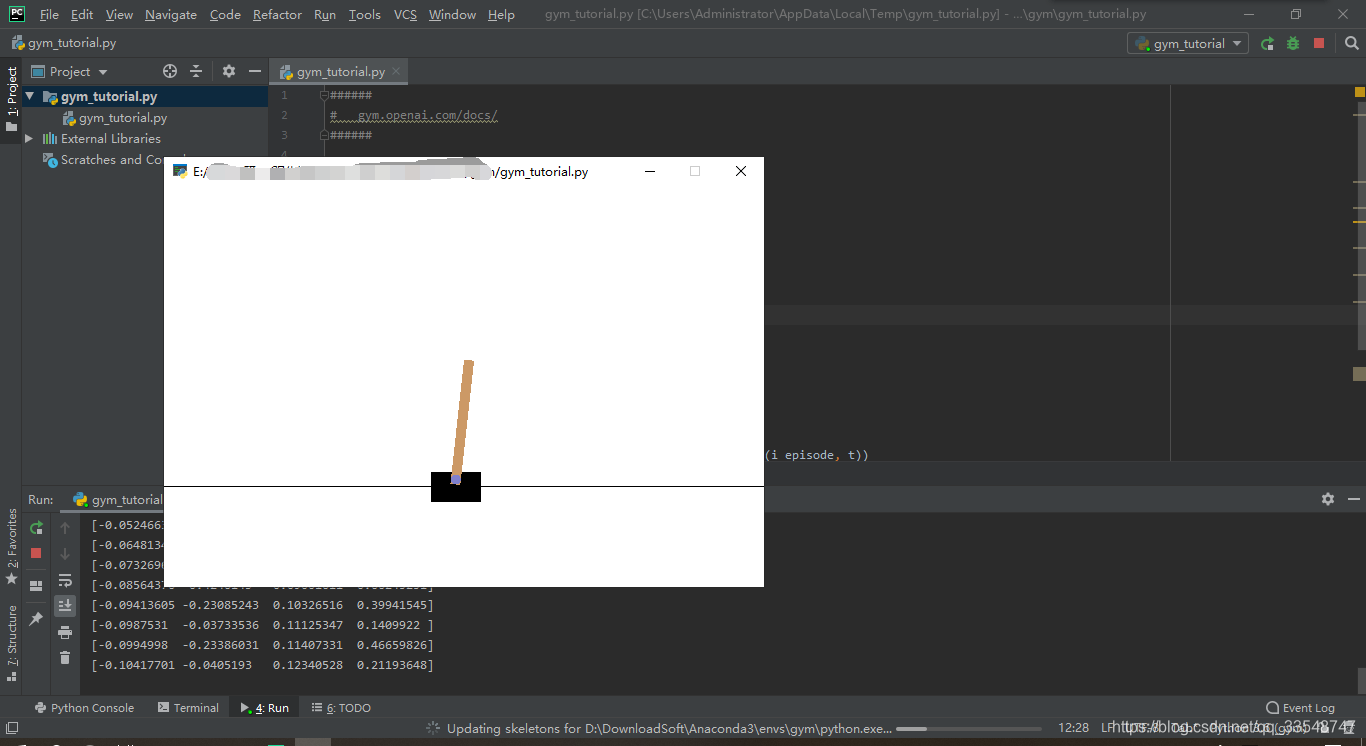Pin the Run tab
Image resolution: width=1366 pixels, height=746 pixels.
[x=36, y=619]
